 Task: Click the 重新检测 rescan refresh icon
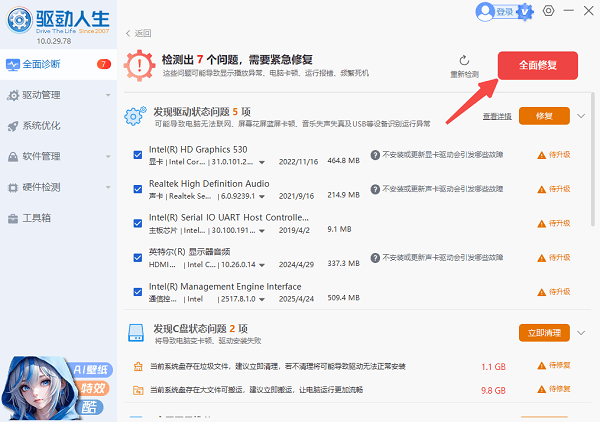[x=464, y=61]
